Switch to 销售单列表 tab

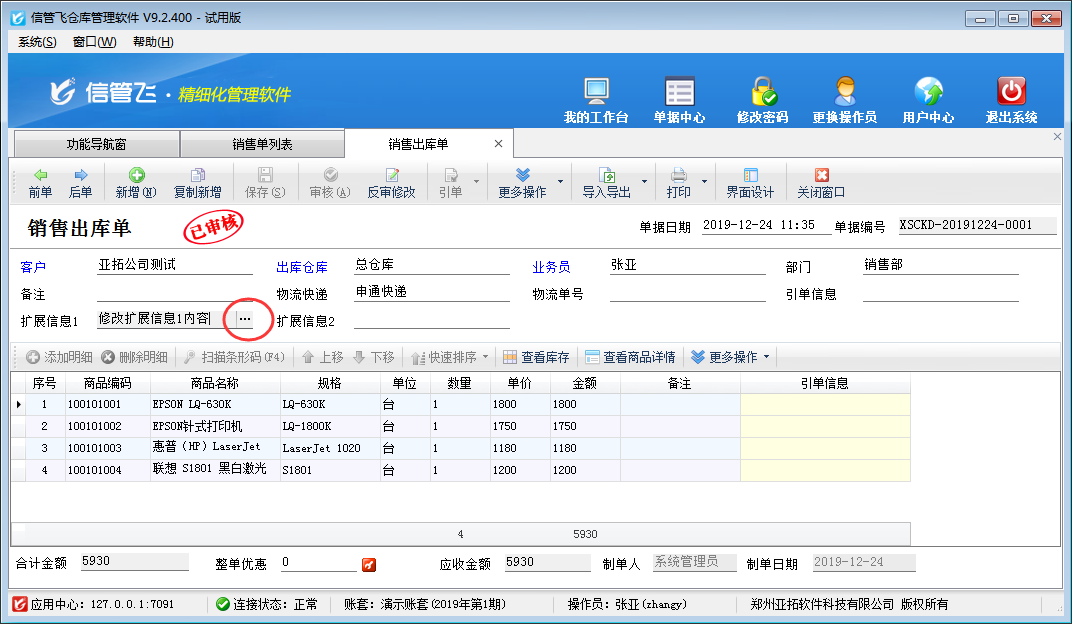pos(262,145)
